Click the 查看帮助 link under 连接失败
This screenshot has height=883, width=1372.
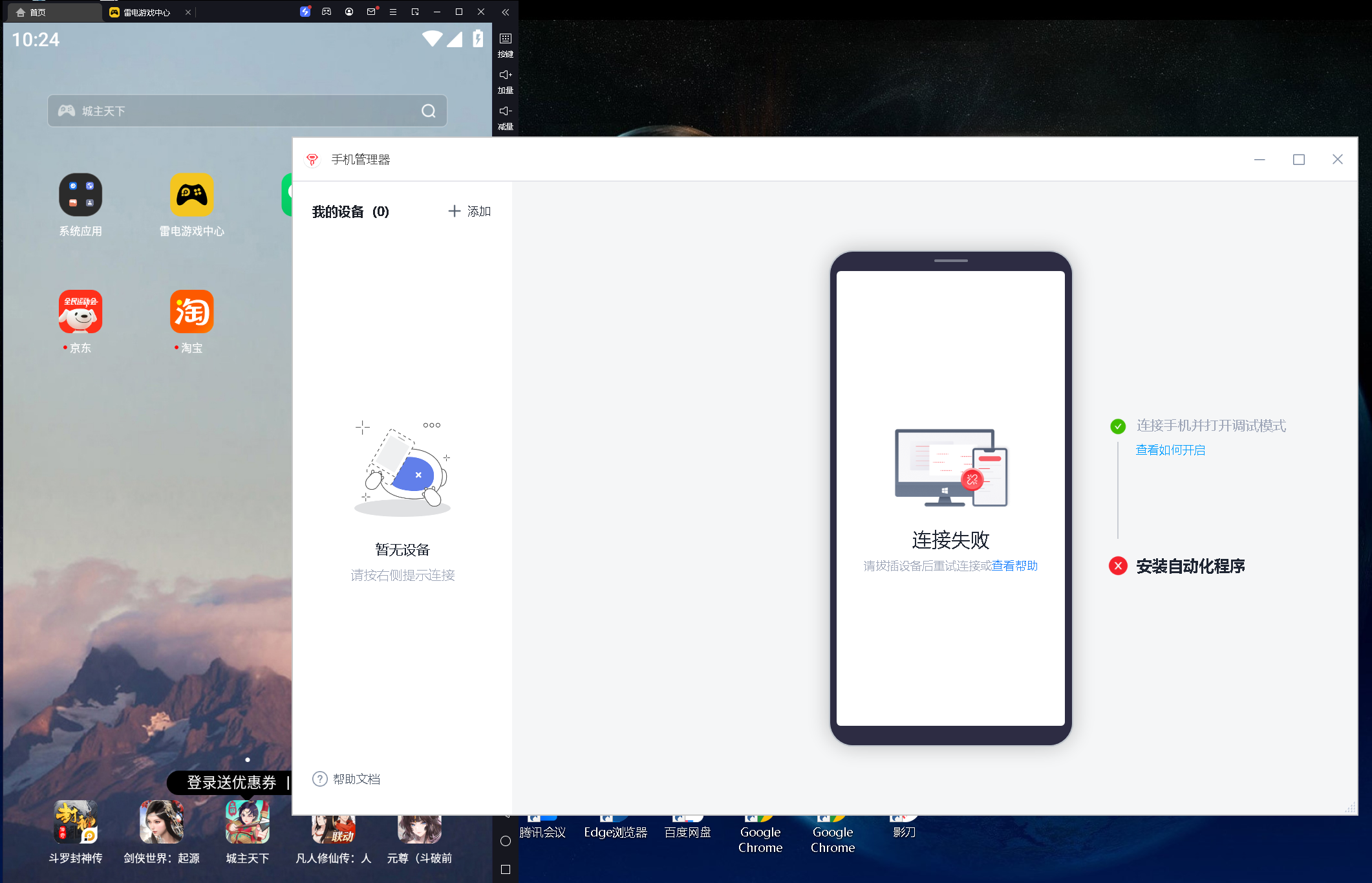point(1015,566)
